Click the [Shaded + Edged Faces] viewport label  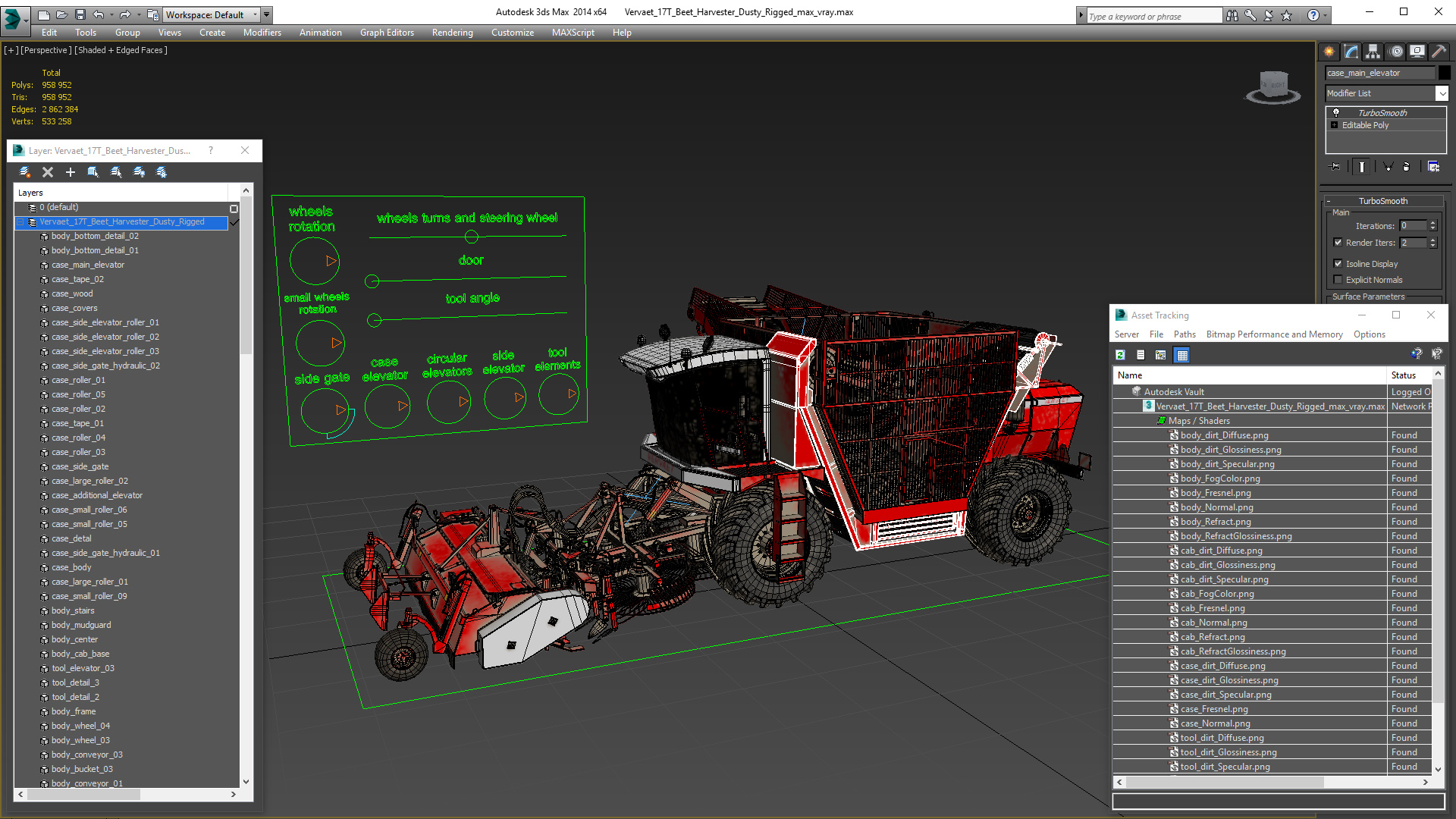click(121, 50)
